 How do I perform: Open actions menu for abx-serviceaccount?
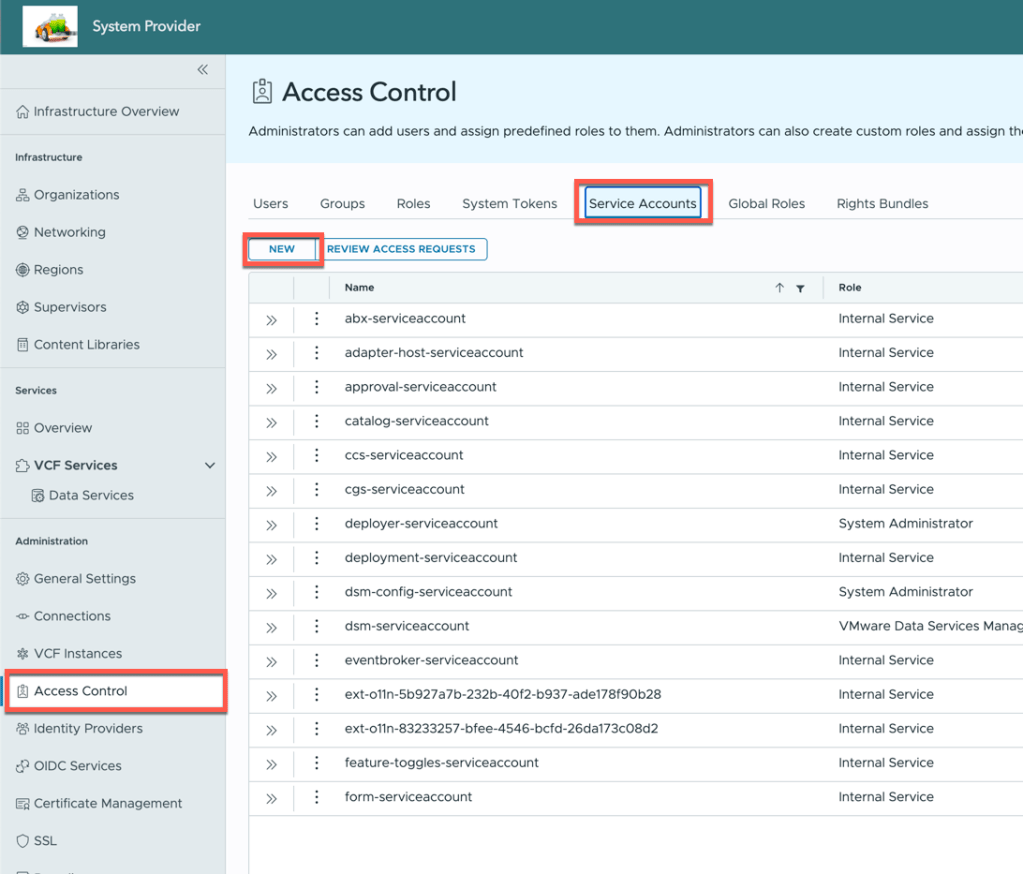point(316,319)
